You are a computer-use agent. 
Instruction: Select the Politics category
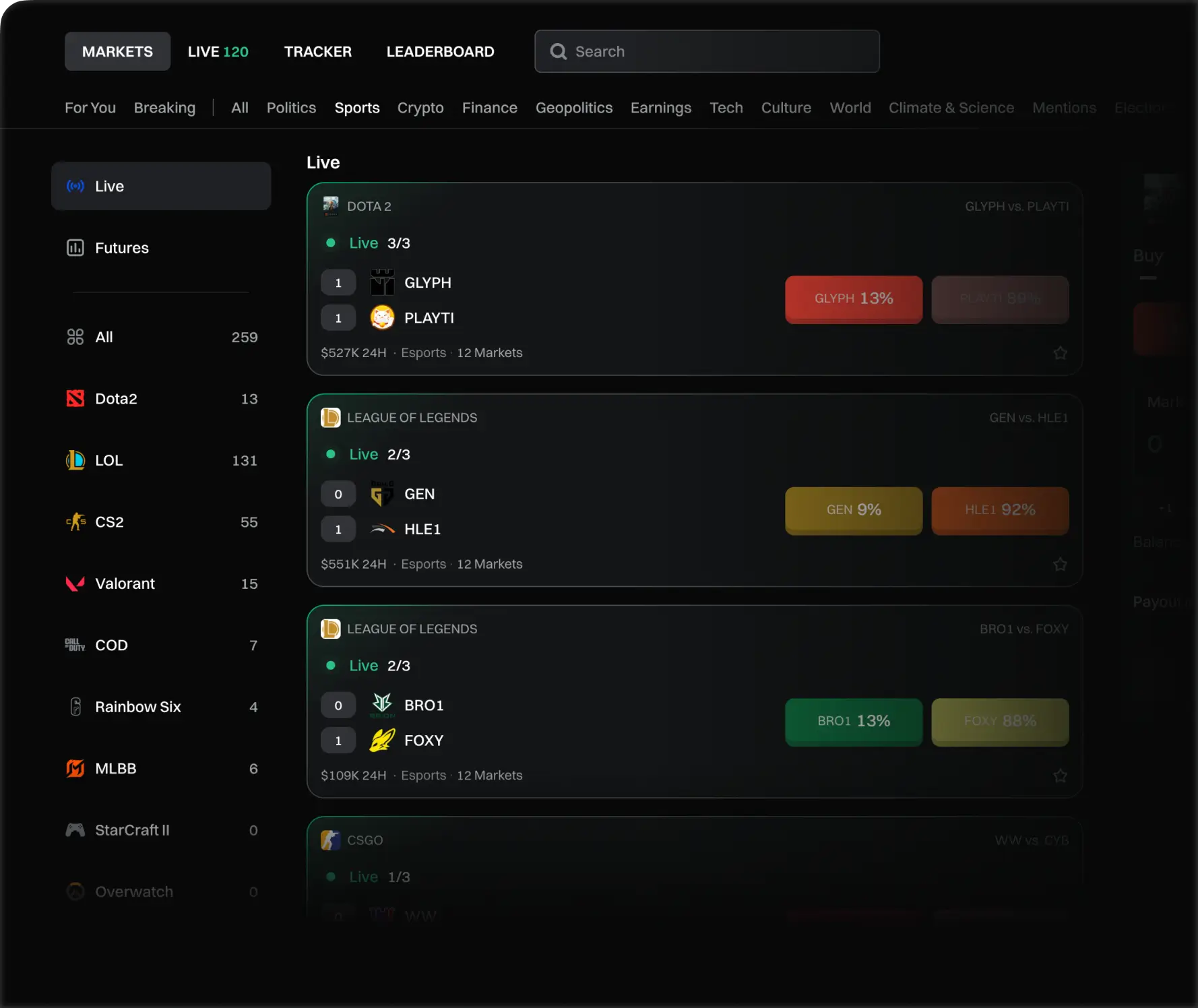(x=291, y=108)
